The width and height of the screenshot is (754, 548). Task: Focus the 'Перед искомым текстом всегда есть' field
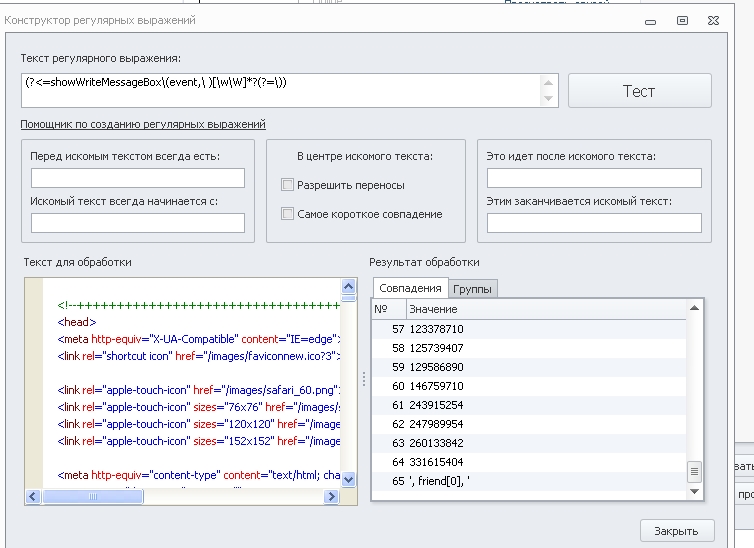pos(138,178)
